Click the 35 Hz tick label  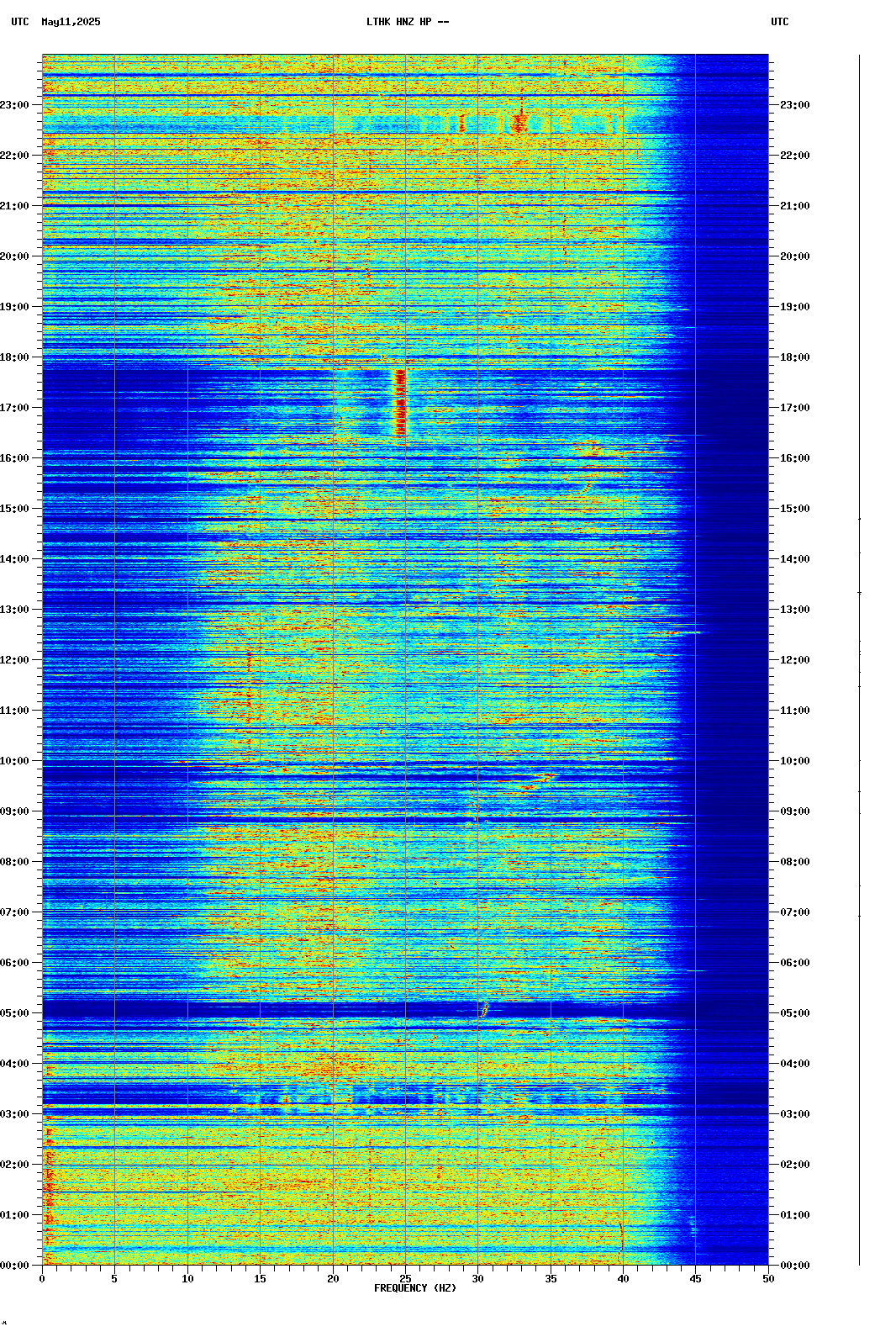click(551, 1279)
